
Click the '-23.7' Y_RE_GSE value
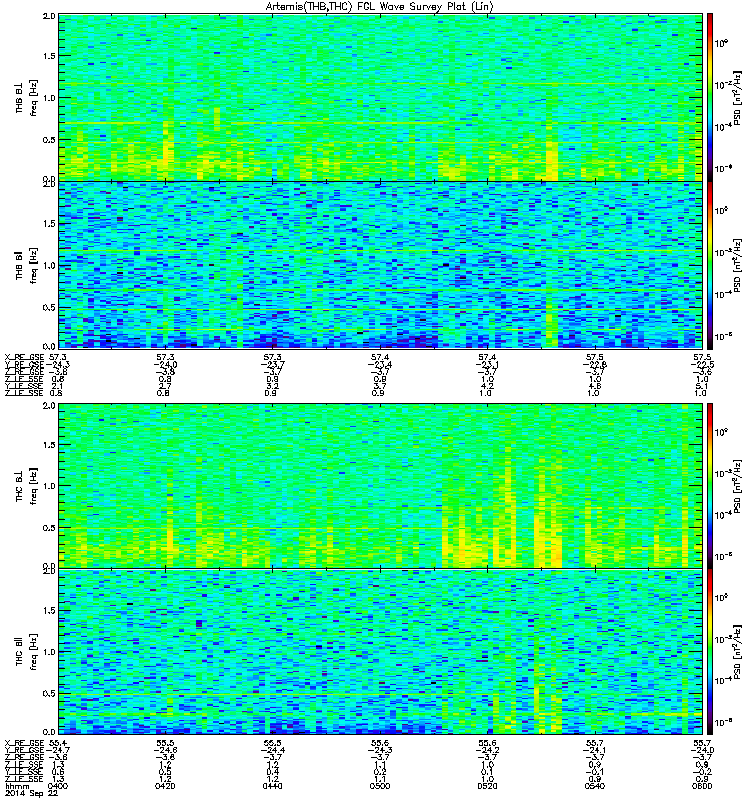pos(272,364)
